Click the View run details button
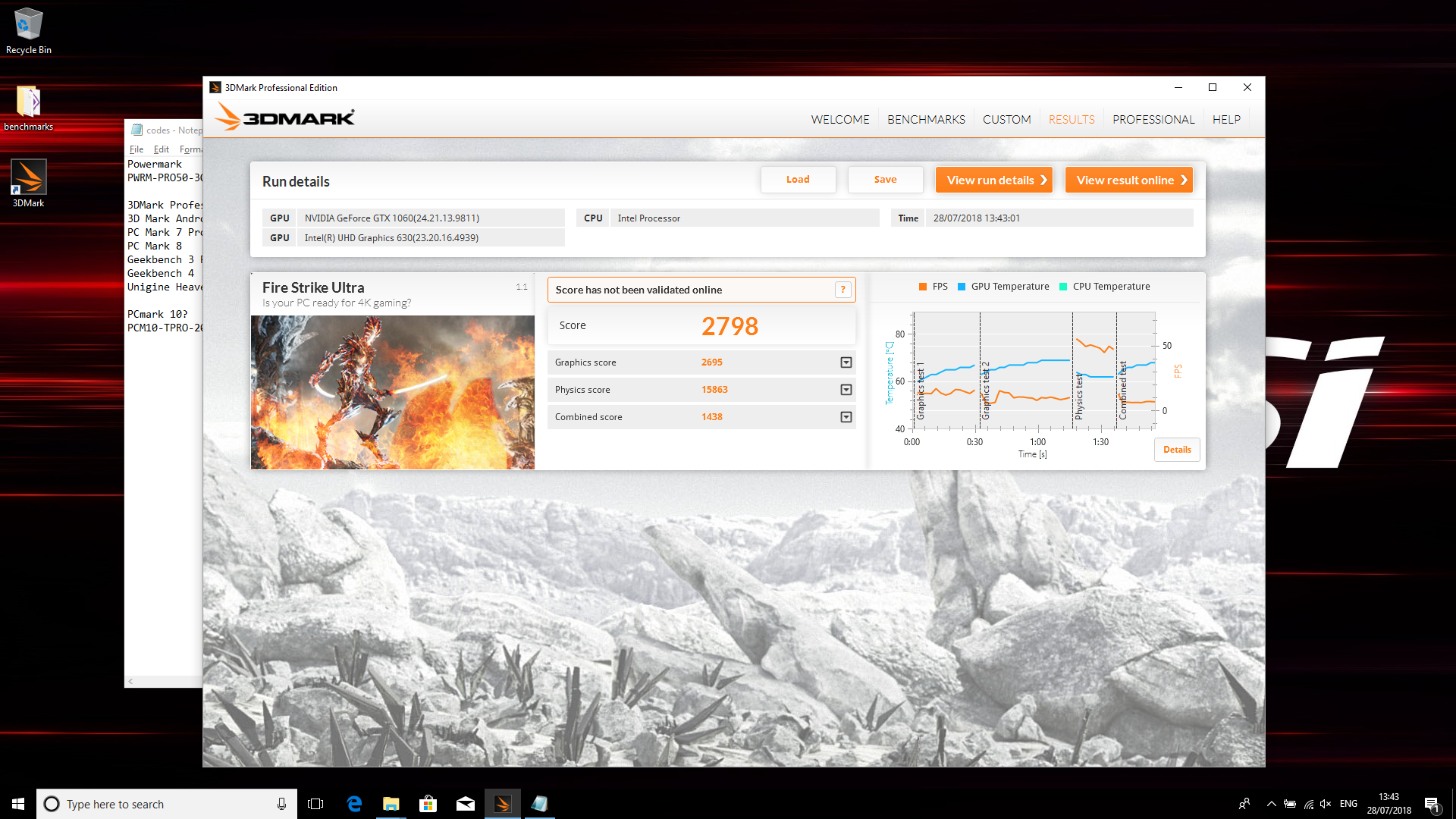The image size is (1456, 819). click(x=993, y=180)
